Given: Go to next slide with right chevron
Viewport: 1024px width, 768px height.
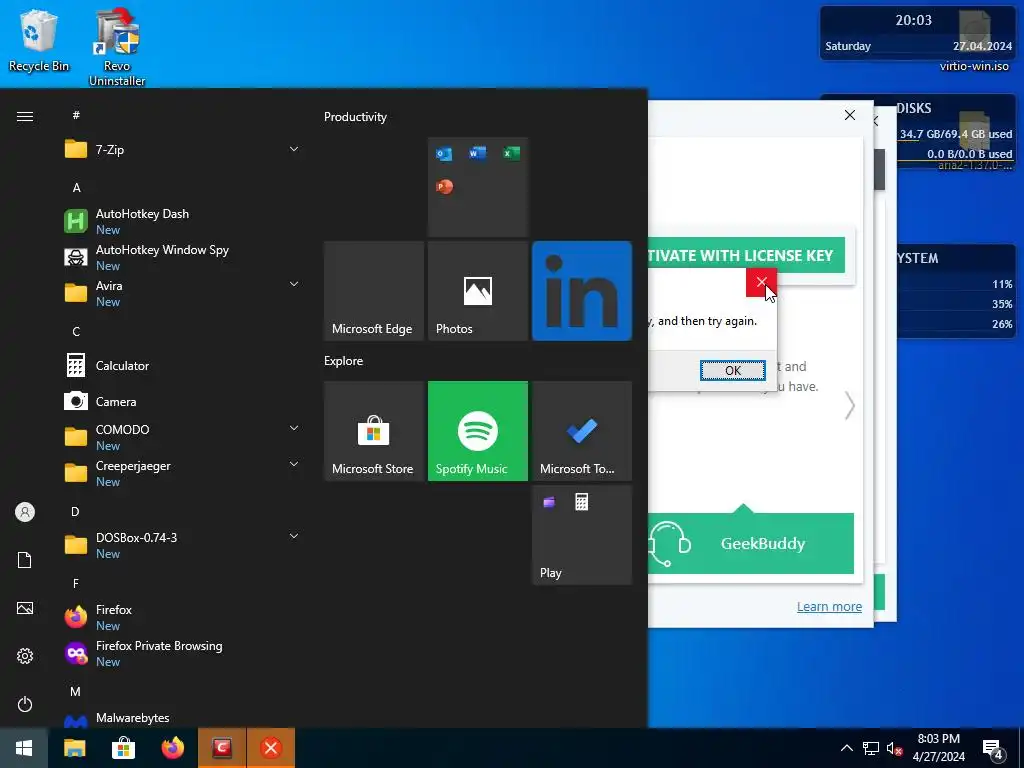Looking at the screenshot, I should tap(850, 406).
